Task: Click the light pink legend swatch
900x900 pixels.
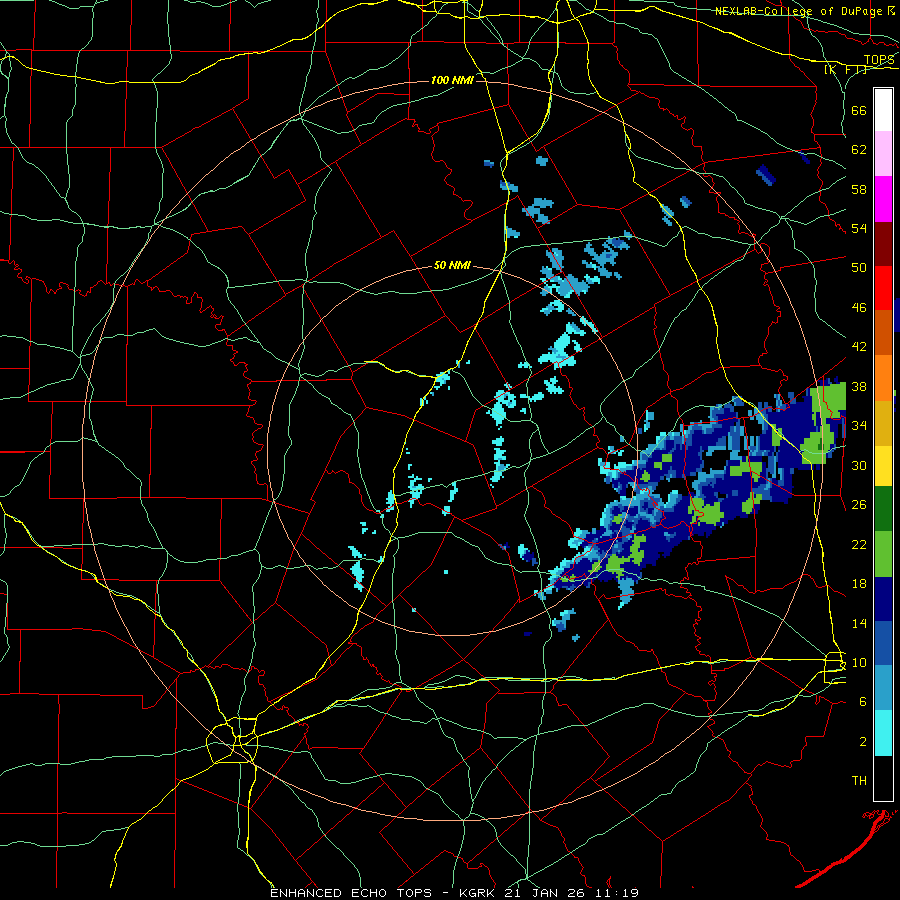Action: click(883, 154)
